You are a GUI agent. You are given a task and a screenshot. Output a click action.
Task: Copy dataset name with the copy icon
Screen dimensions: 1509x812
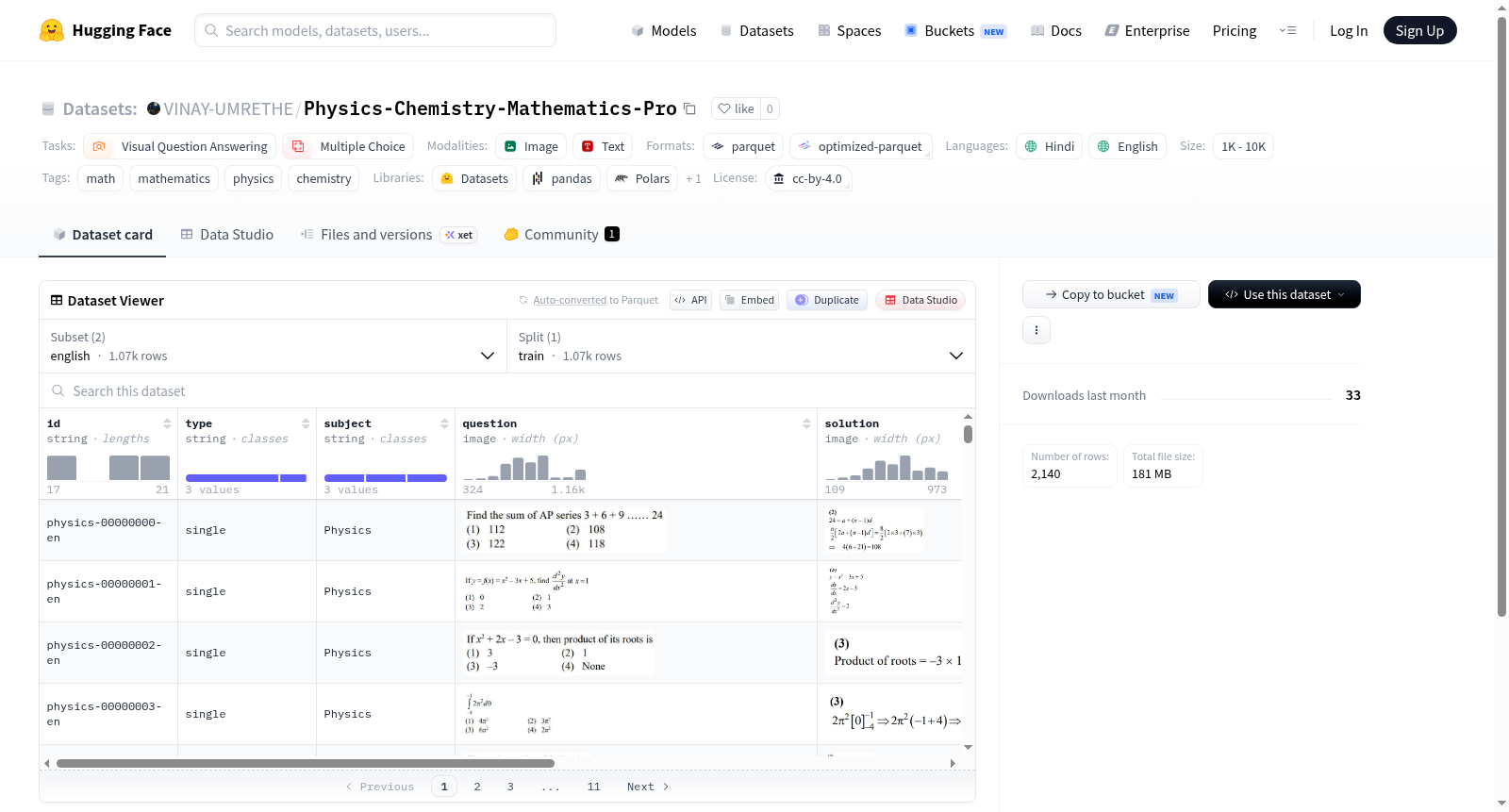689,108
